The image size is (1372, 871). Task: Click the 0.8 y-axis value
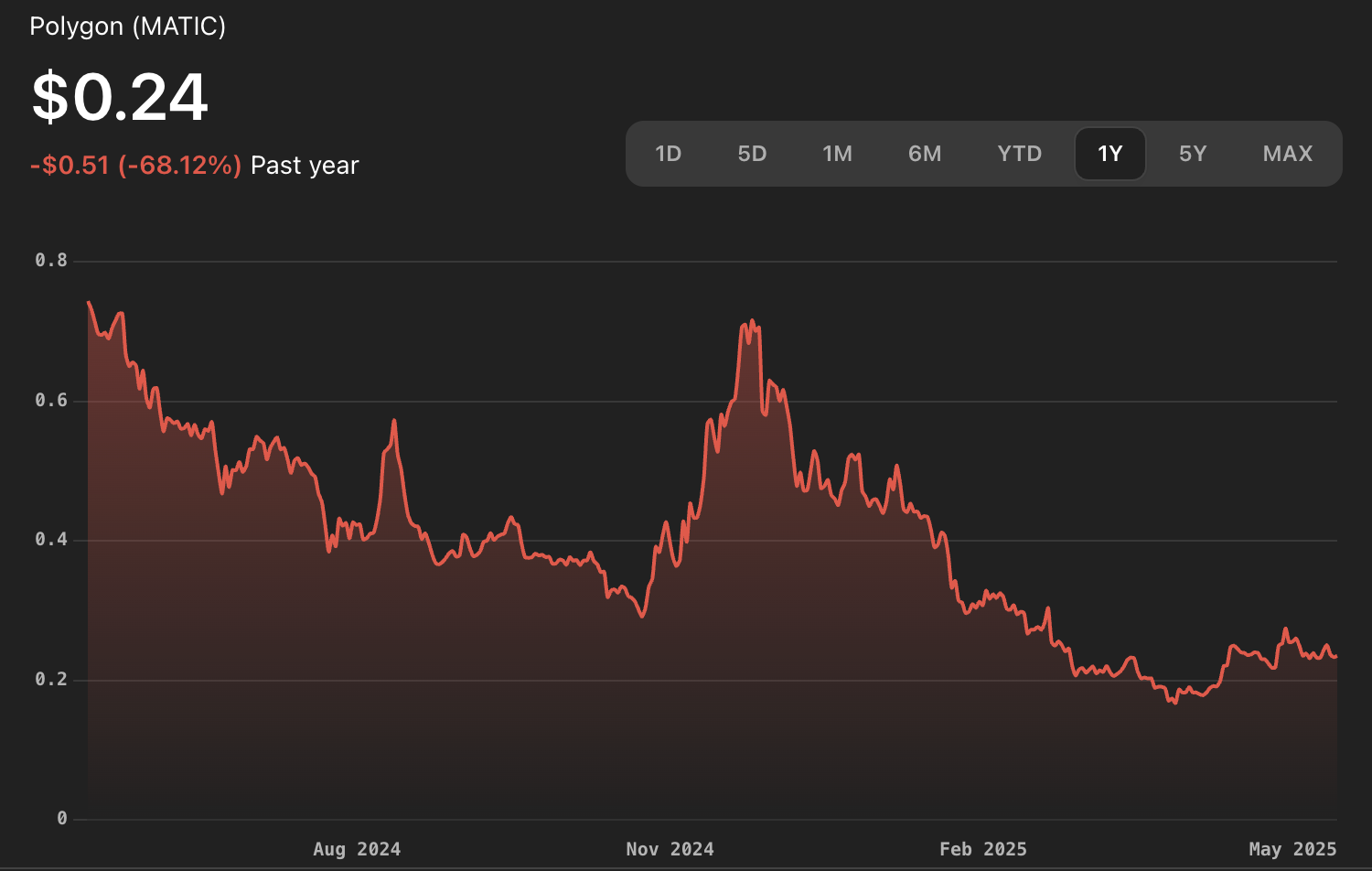pos(52,260)
